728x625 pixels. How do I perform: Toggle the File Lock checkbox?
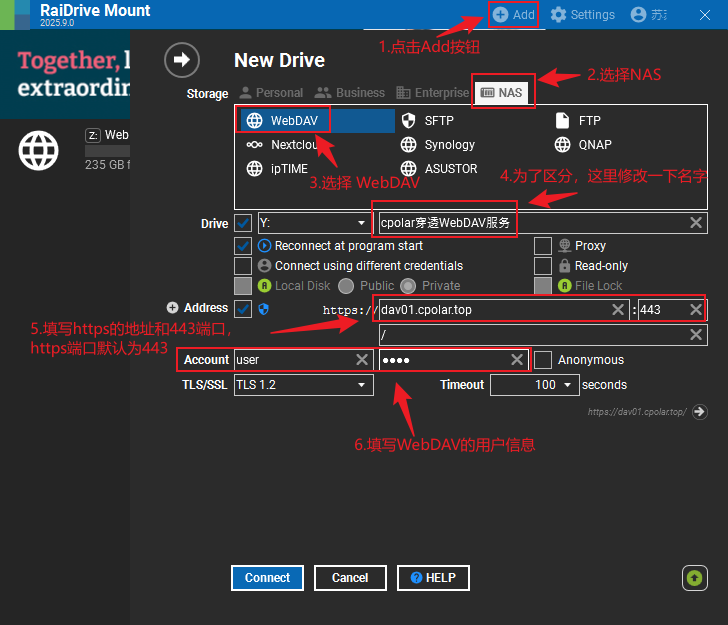(x=543, y=286)
